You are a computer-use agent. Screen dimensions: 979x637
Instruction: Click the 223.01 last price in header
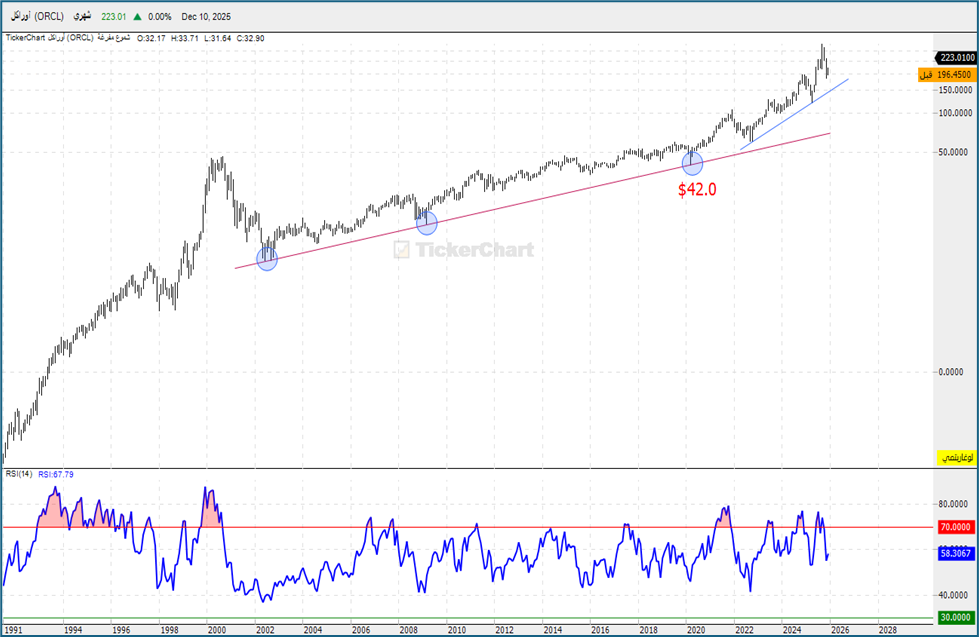[114, 17]
